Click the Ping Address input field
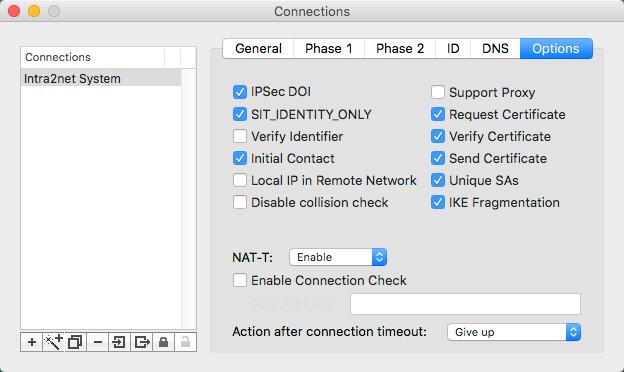 click(465, 304)
